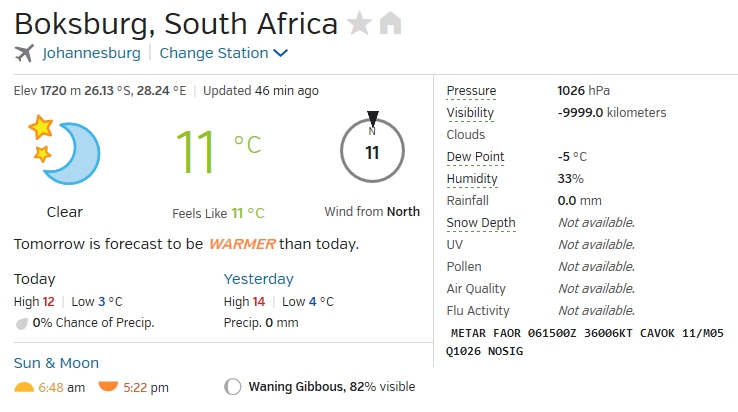
Task: Click the Humidity label
Action: point(472,179)
